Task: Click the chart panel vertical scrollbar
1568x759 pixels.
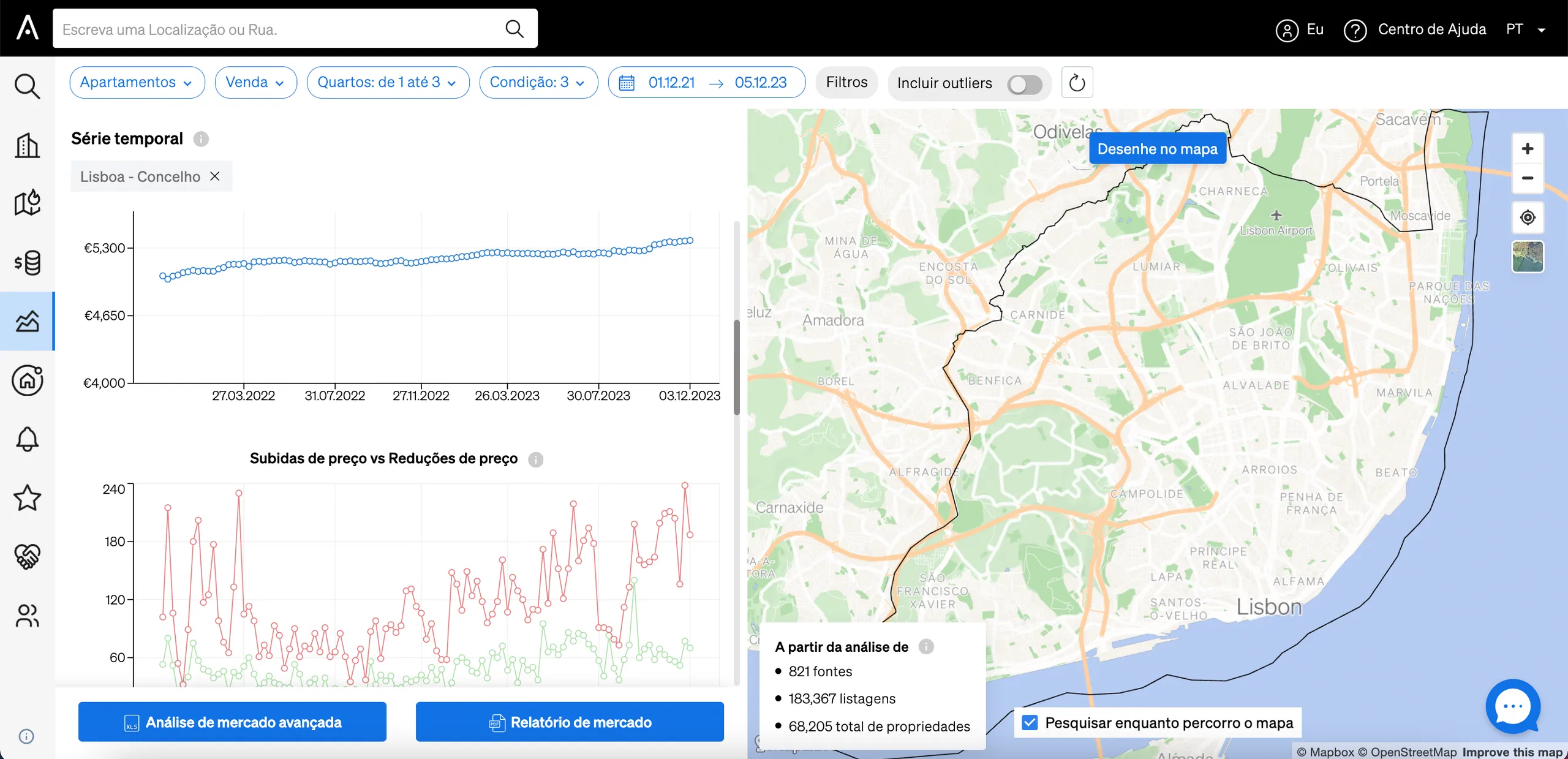Action: [x=737, y=366]
